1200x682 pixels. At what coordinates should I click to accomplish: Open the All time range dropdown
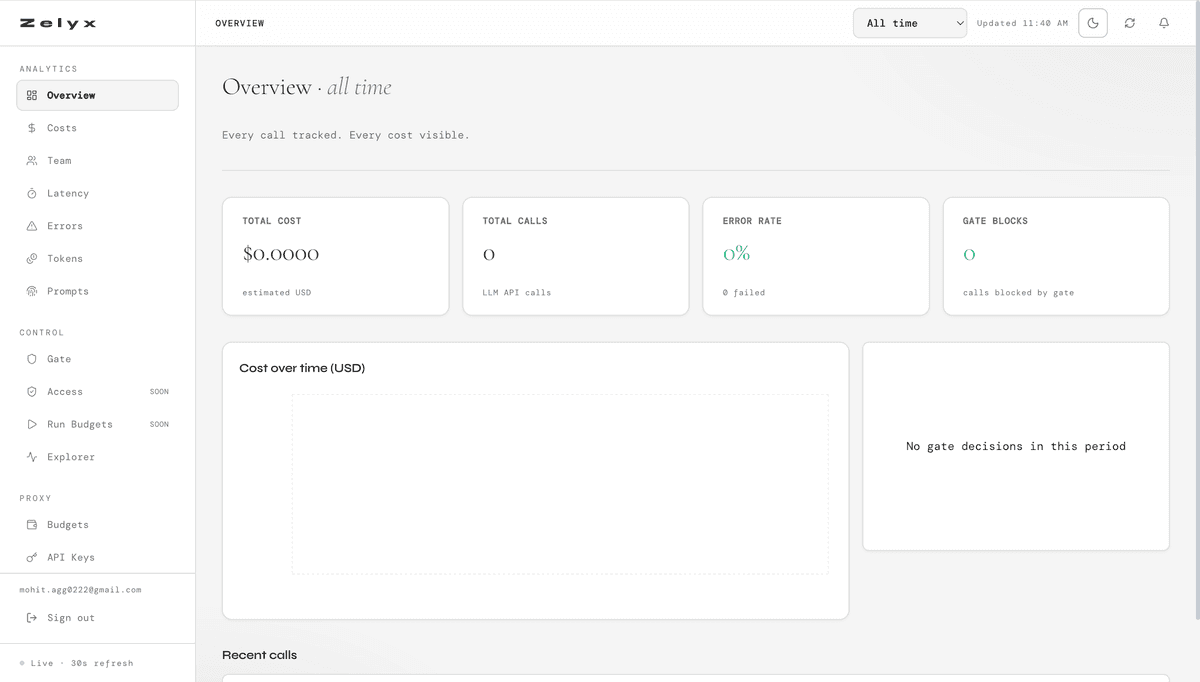(x=910, y=23)
